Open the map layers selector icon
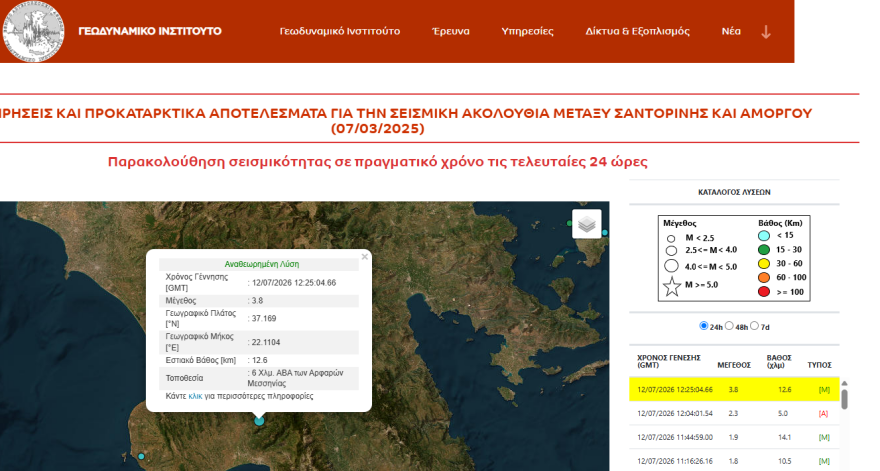This screenshot has height=471, width=880. coord(586,224)
